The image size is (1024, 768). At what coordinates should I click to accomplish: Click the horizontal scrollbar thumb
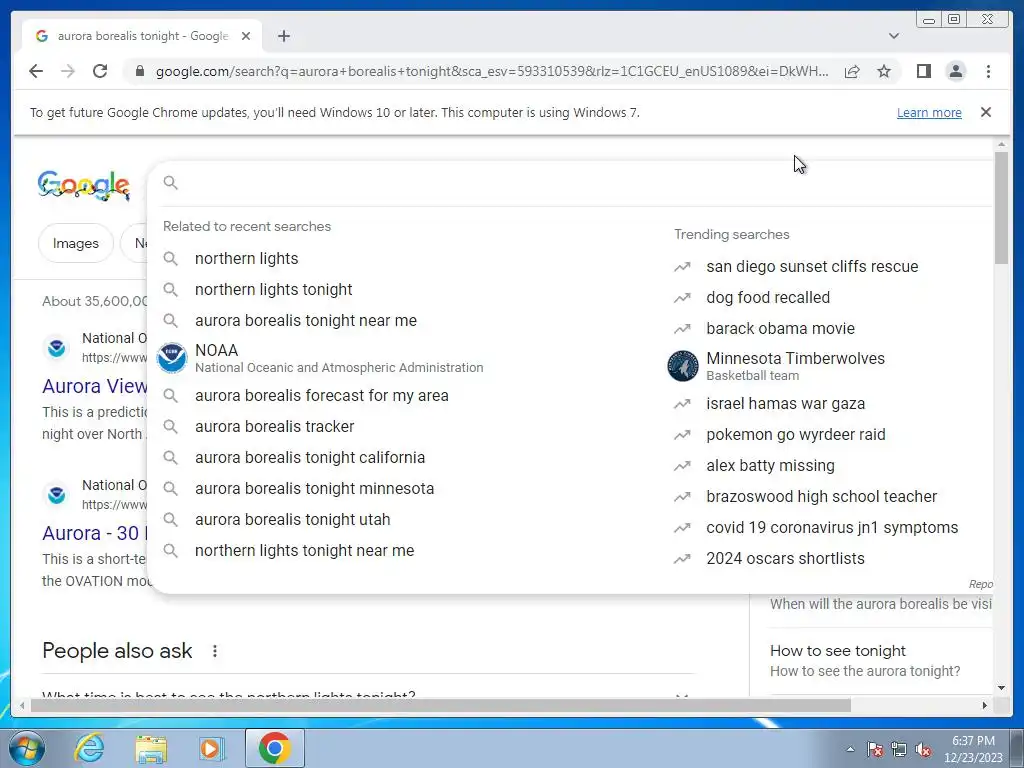coord(441,705)
